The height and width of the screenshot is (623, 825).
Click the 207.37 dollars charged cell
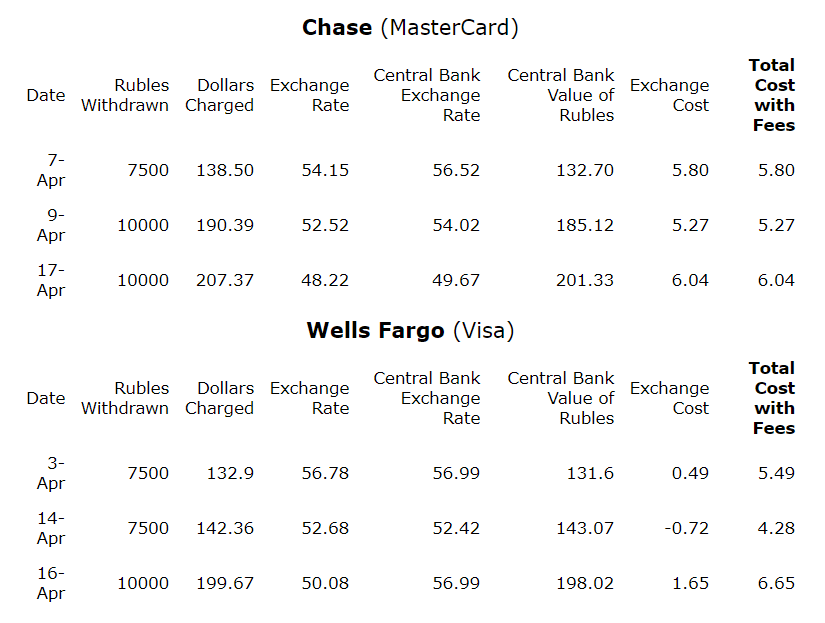point(225,280)
